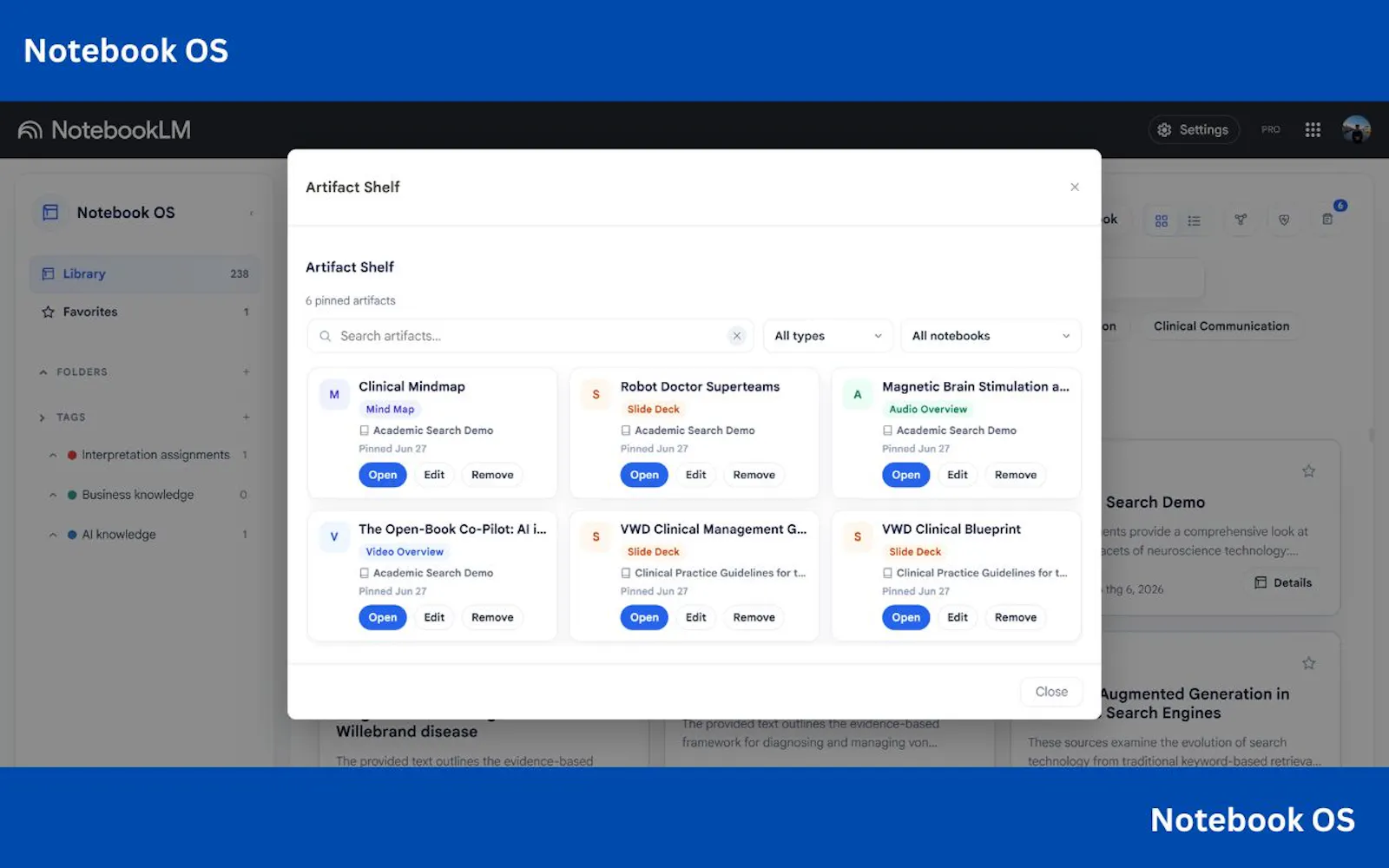The image size is (1389, 868).
Task: Remove the Clinical Mindmap artifact
Action: click(492, 475)
